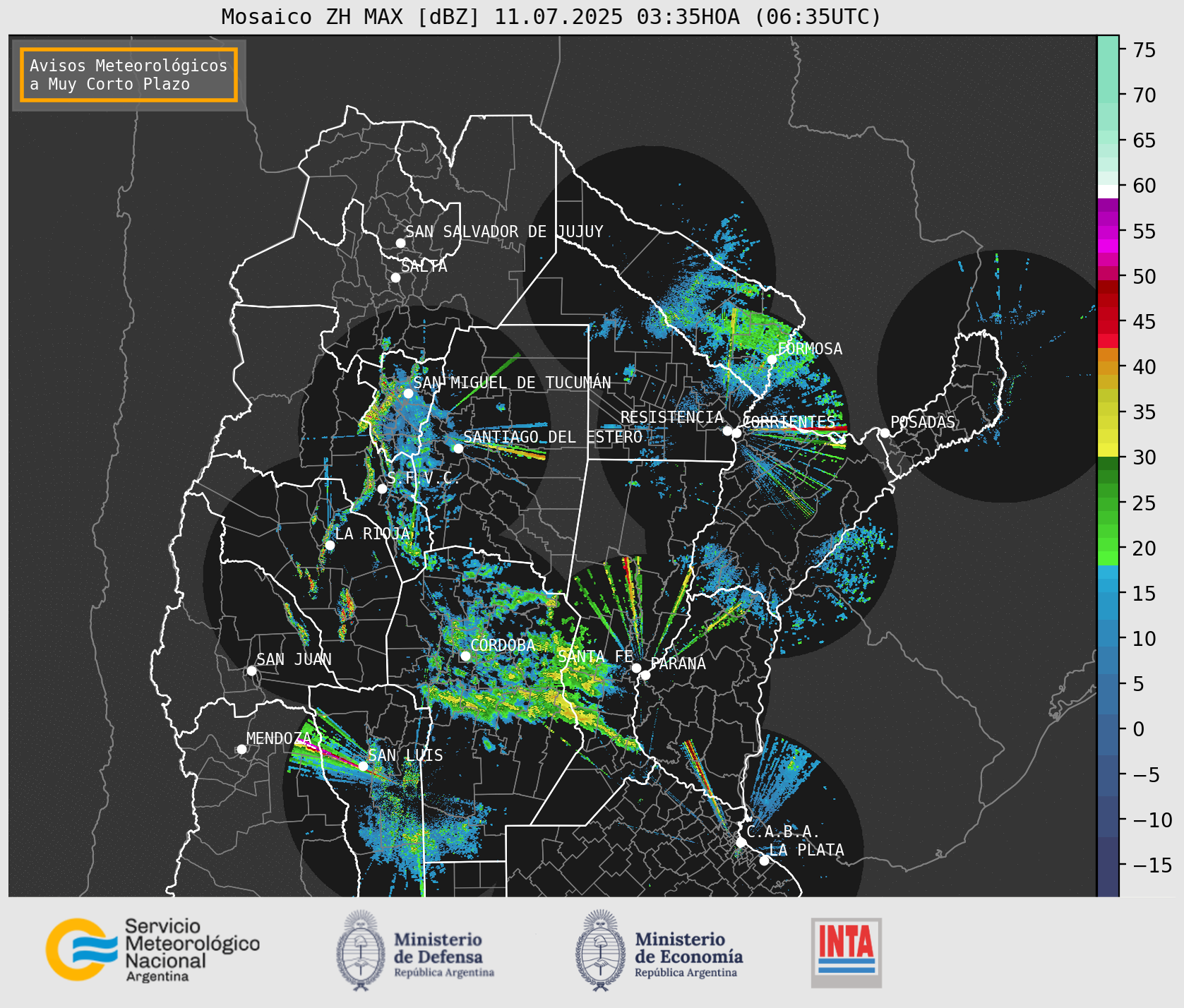Click the La Plata city marker
This screenshot has height=1008, width=1184.
click(764, 860)
